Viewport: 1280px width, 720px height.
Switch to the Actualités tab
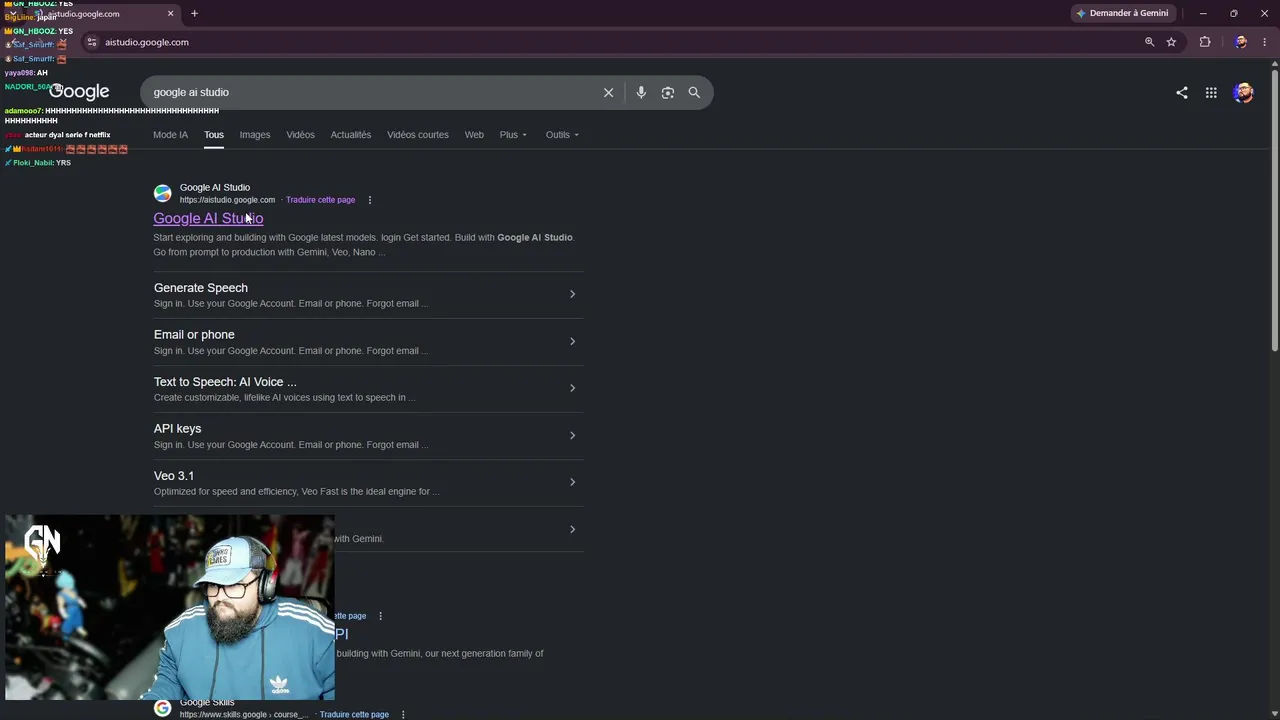(351, 135)
